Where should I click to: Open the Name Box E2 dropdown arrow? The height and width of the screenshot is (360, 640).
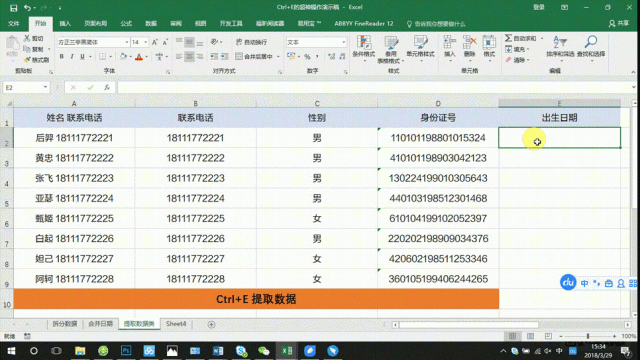click(x=45, y=87)
